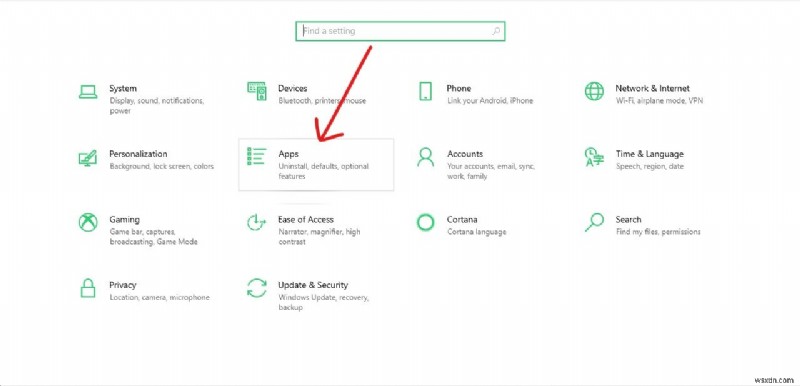
Task: Click the Personalization paintbrush icon
Action: 88,157
